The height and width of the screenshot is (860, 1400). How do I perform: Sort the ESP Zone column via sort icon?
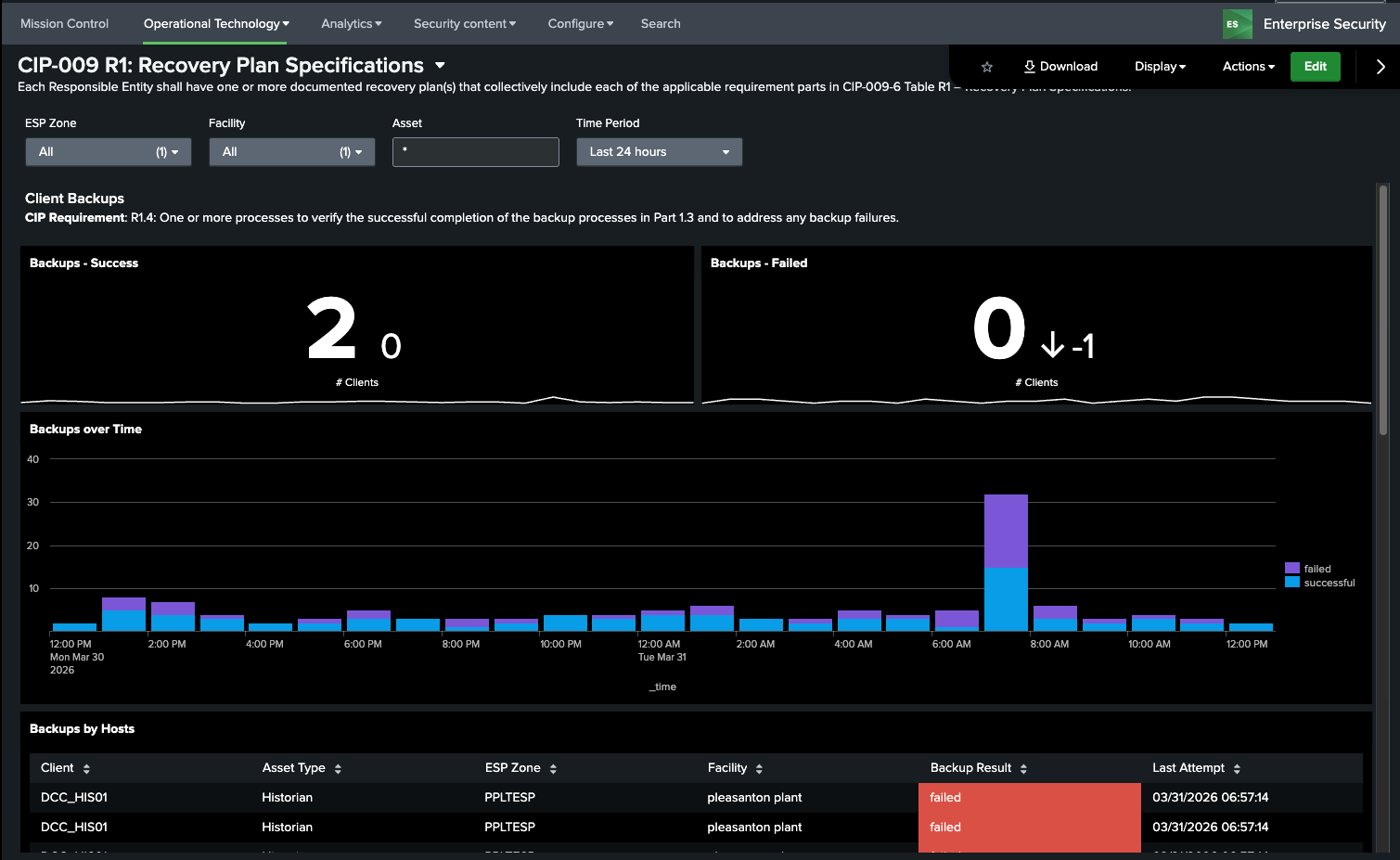pyautogui.click(x=553, y=769)
